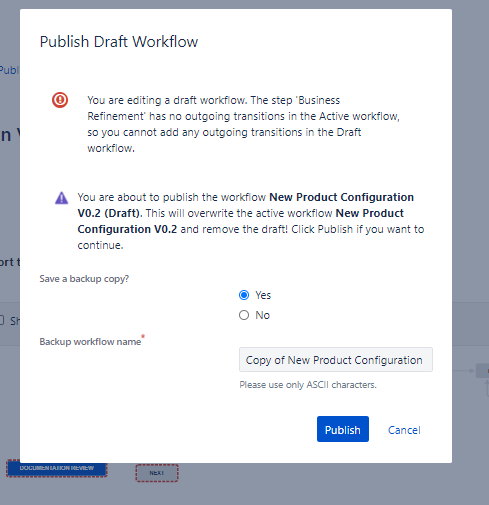489x505 pixels.
Task: Click the blue Publish button
Action: pos(343,429)
